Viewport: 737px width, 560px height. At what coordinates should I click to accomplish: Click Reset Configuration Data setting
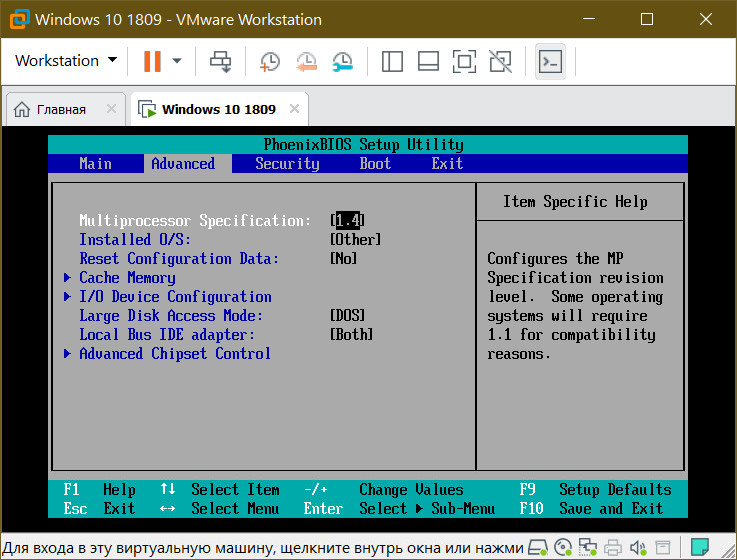pyautogui.click(x=179, y=259)
